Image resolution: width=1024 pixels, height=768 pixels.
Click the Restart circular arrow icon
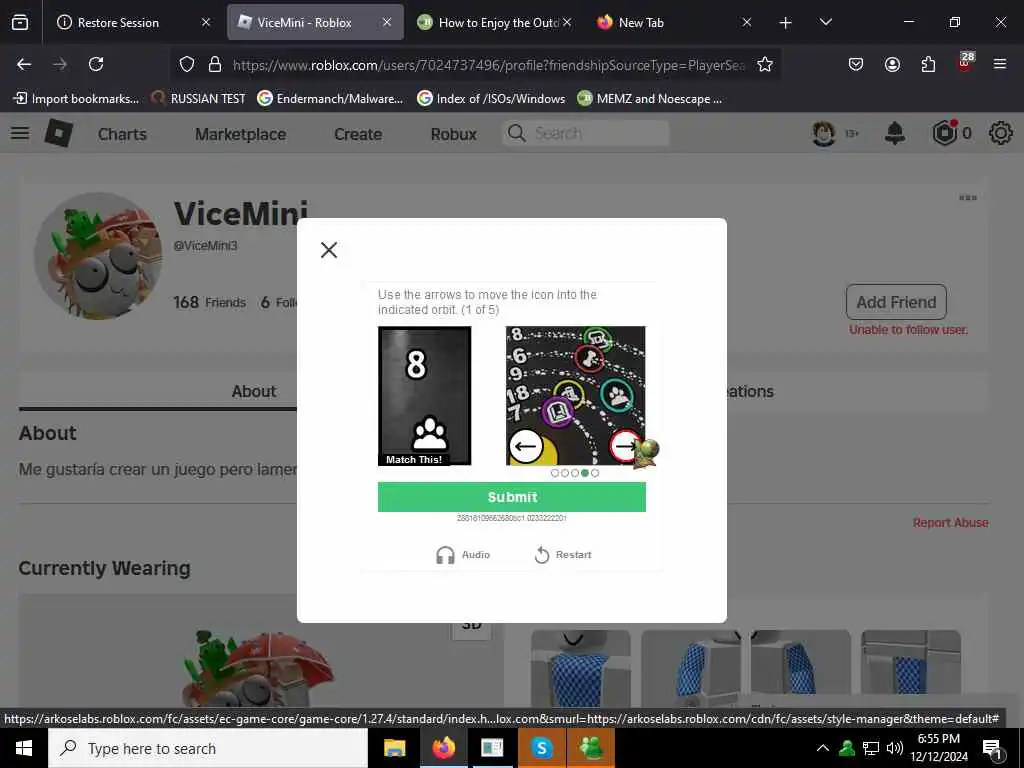pyautogui.click(x=542, y=555)
